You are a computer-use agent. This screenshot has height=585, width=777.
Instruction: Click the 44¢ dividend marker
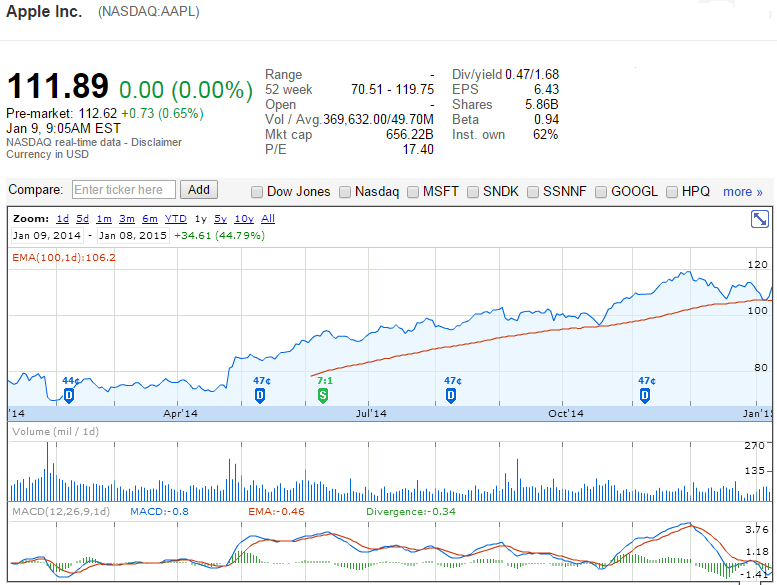pyautogui.click(x=69, y=395)
